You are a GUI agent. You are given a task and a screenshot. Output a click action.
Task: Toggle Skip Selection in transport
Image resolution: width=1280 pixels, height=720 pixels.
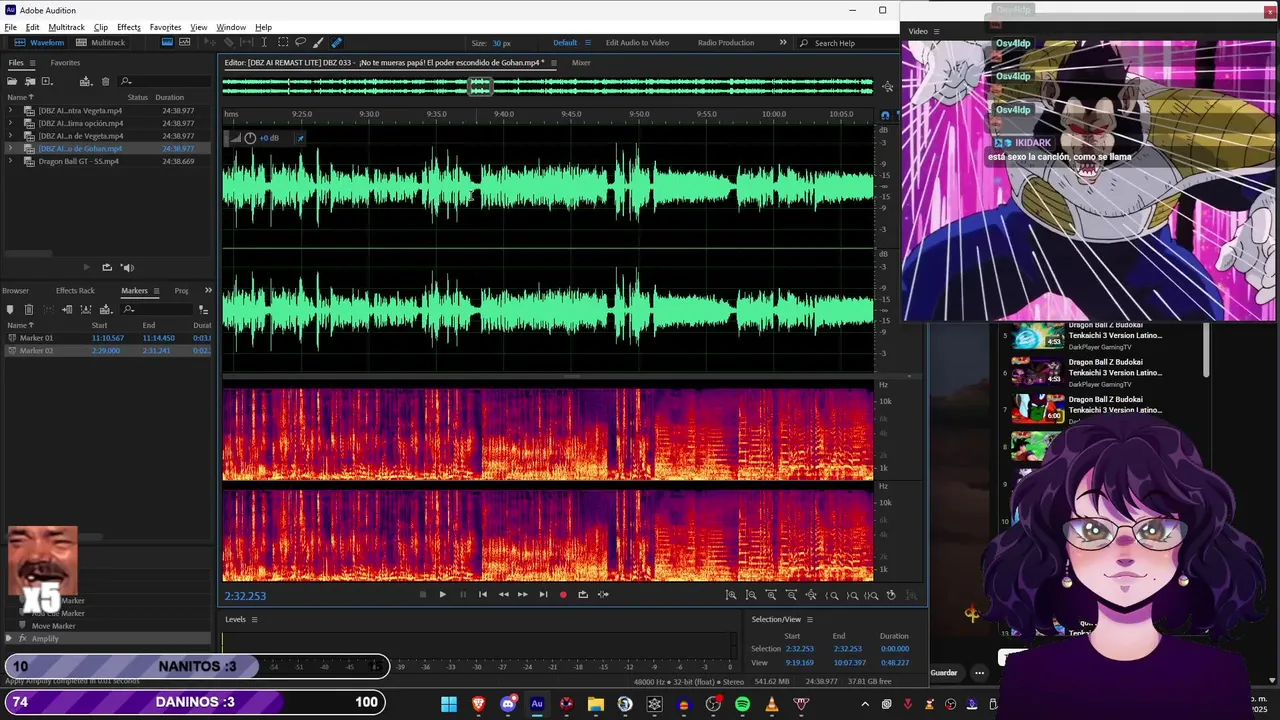click(x=603, y=594)
